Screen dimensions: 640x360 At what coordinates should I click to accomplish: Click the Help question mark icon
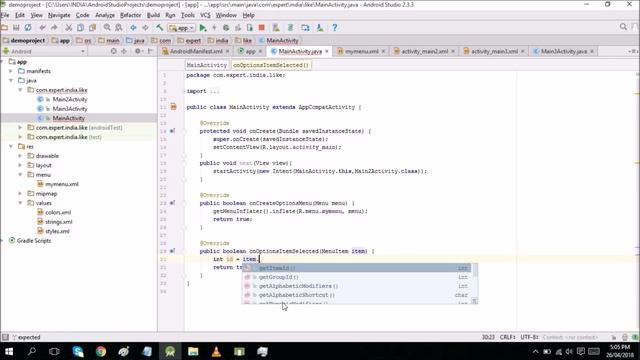[335, 28]
